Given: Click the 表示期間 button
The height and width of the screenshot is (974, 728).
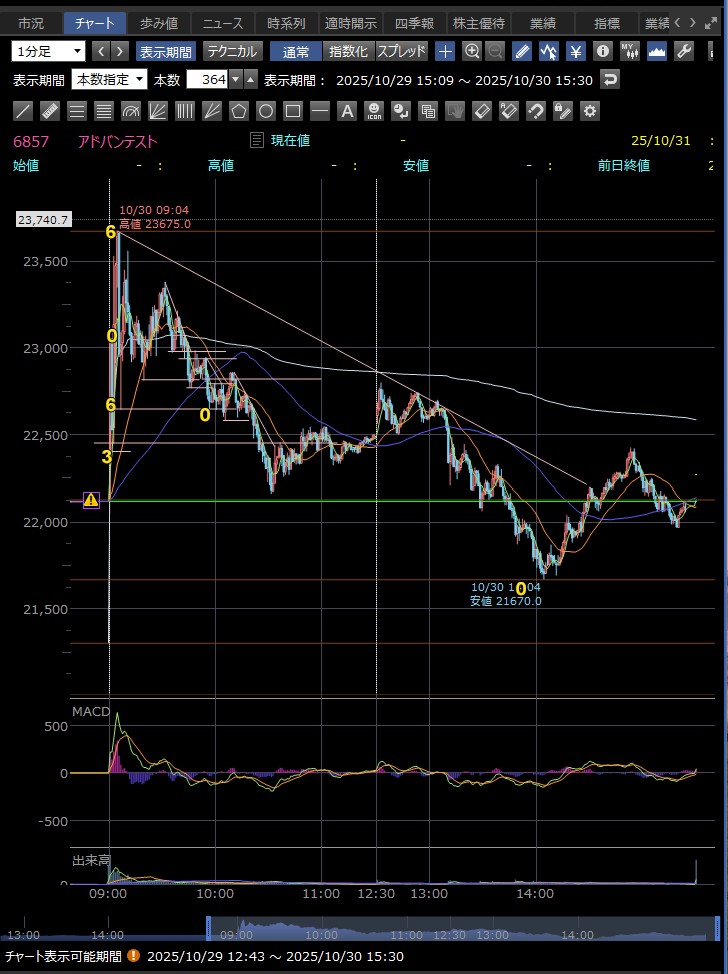Looking at the screenshot, I should pyautogui.click(x=166, y=51).
